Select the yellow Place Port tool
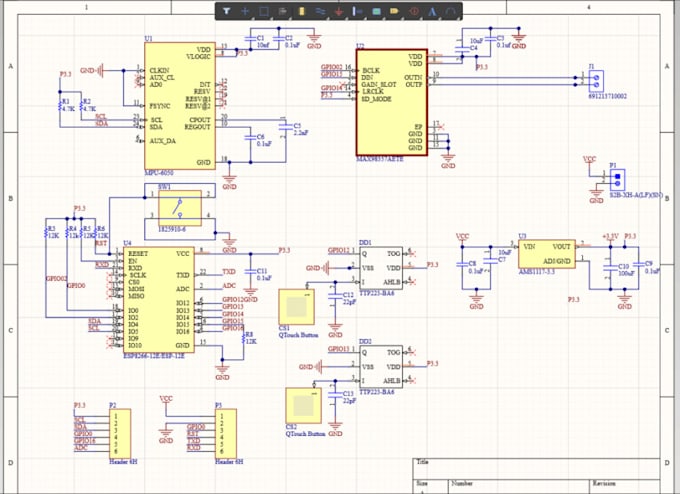Image resolution: width=680 pixels, height=494 pixels. point(395,11)
